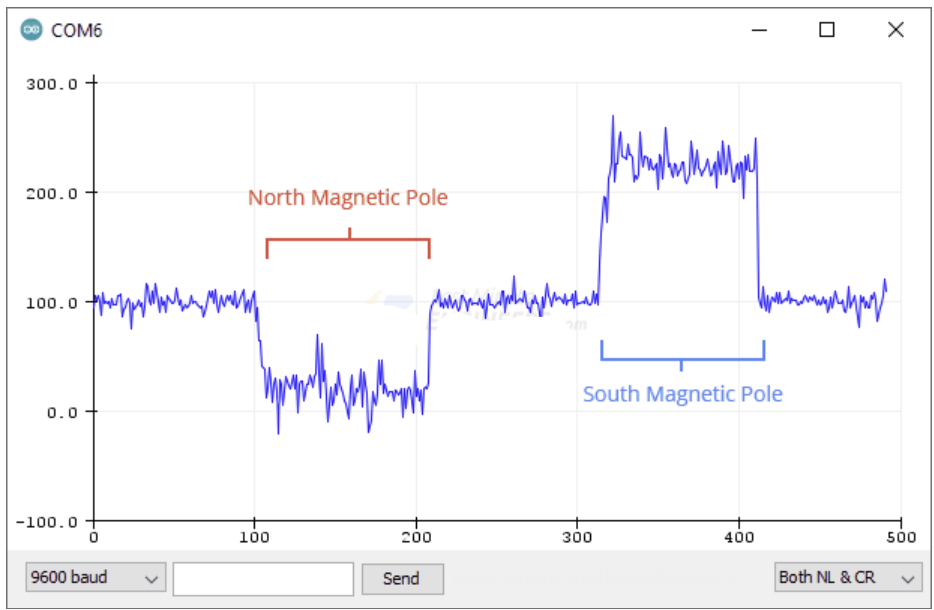Click the Arduino logo in title bar
934x610 pixels.
point(32,30)
